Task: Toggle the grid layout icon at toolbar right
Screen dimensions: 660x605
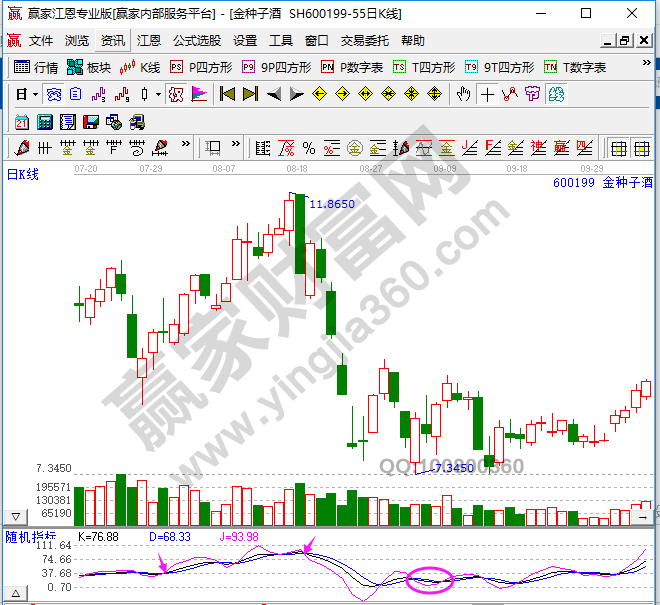Action: point(619,148)
